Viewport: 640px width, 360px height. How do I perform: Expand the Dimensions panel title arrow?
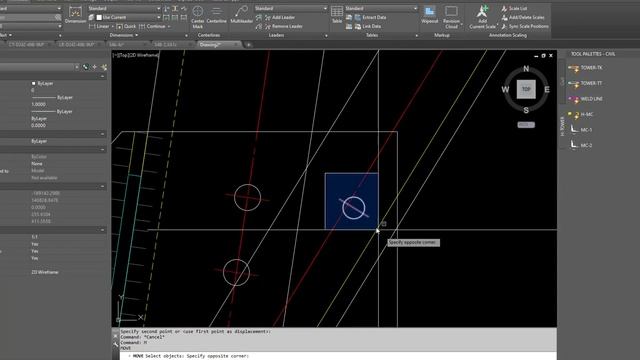click(x=136, y=36)
